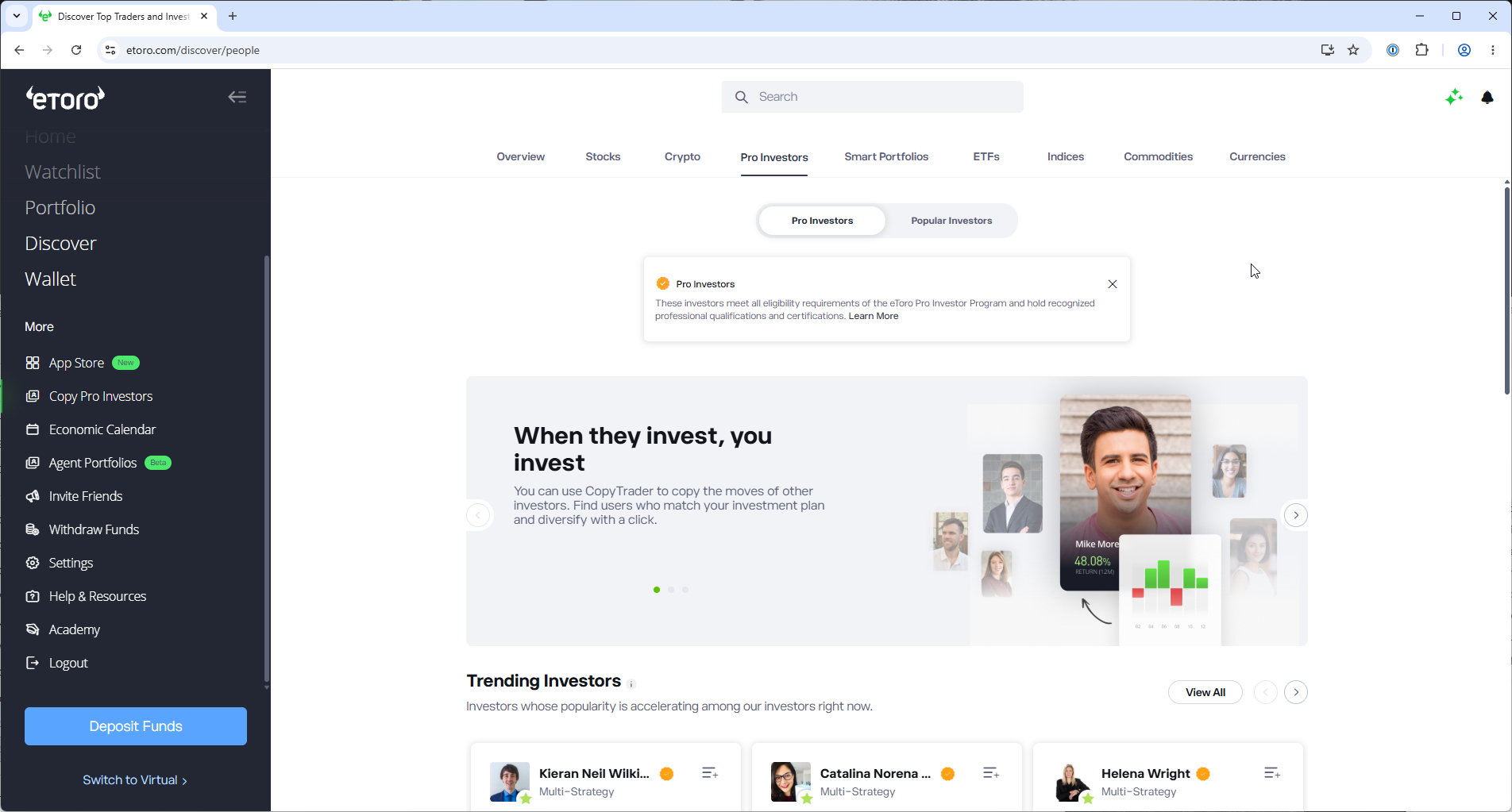
Task: Show next trending investors
Action: click(1296, 692)
